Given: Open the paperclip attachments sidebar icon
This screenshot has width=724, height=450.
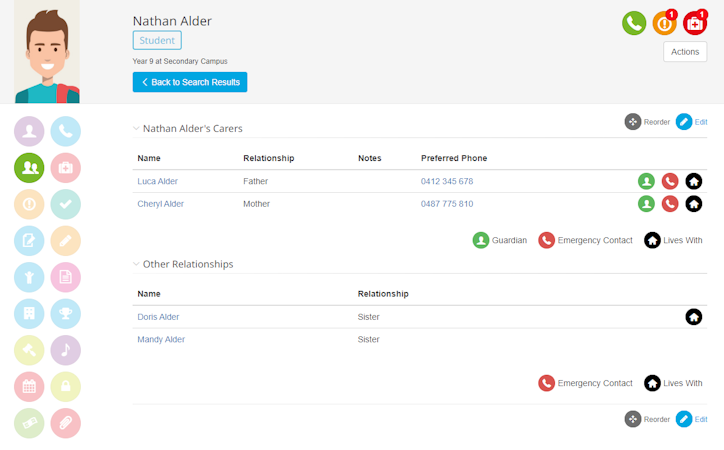Looking at the screenshot, I should click(66, 423).
